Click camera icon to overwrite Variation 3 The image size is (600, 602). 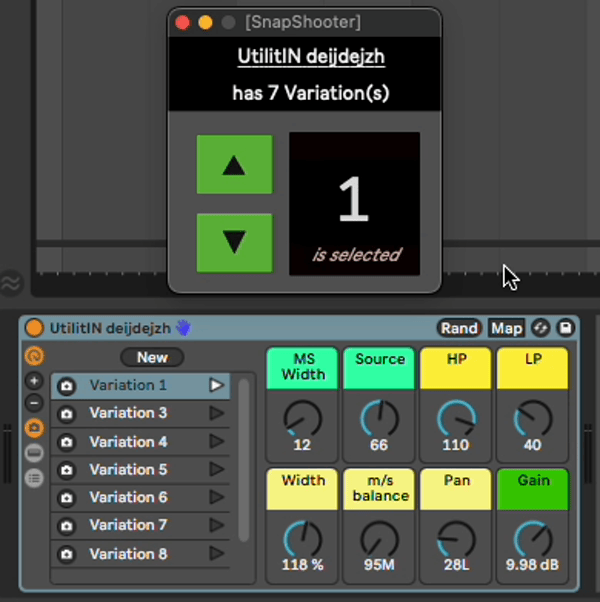coord(66,413)
